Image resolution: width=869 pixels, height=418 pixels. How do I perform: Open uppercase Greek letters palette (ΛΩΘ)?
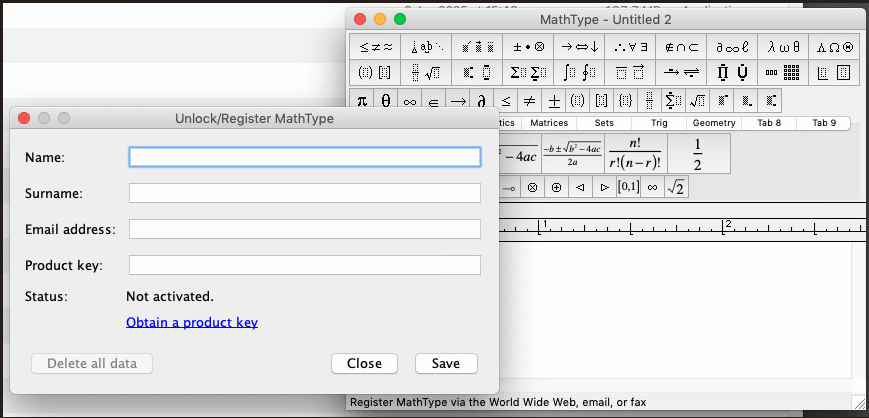click(x=834, y=47)
